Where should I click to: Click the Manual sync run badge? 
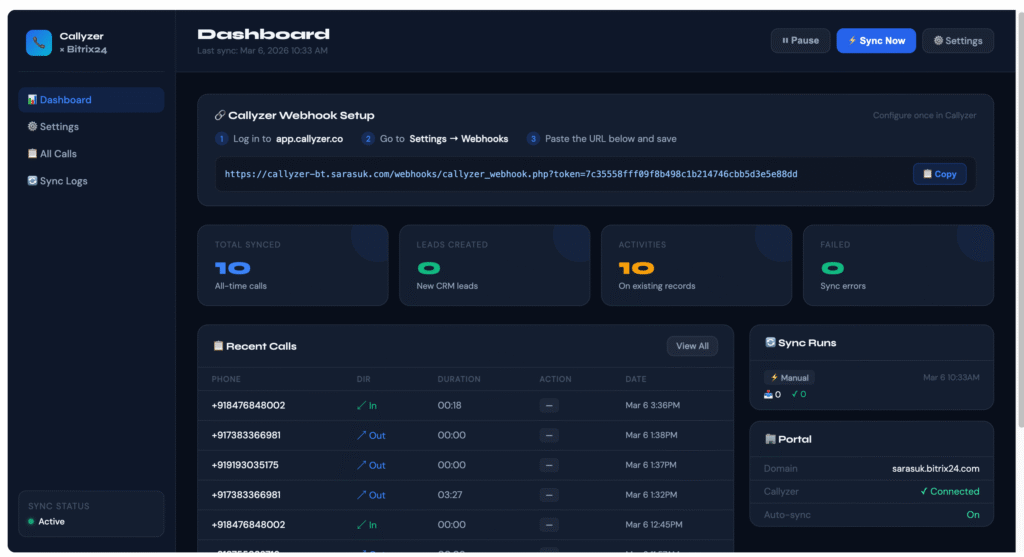789,378
